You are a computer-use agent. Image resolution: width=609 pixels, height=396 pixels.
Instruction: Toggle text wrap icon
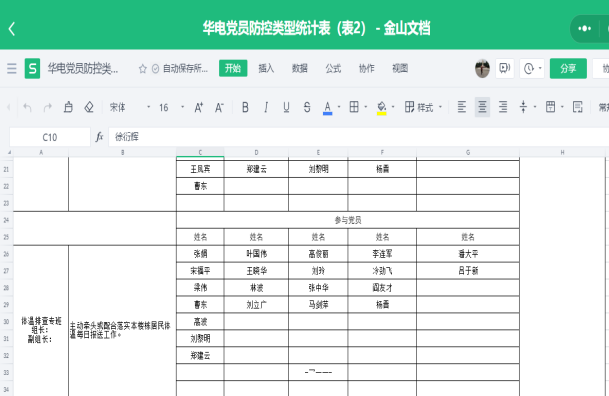[x=578, y=107]
